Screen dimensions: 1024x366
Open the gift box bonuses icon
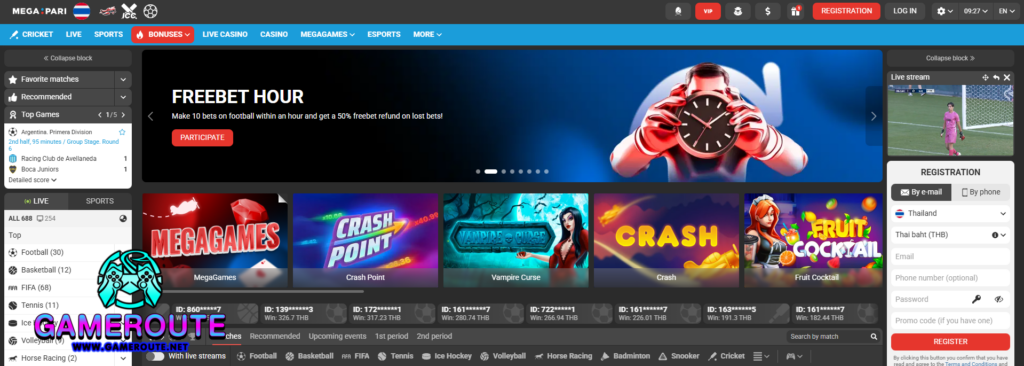pyautogui.click(x=795, y=11)
